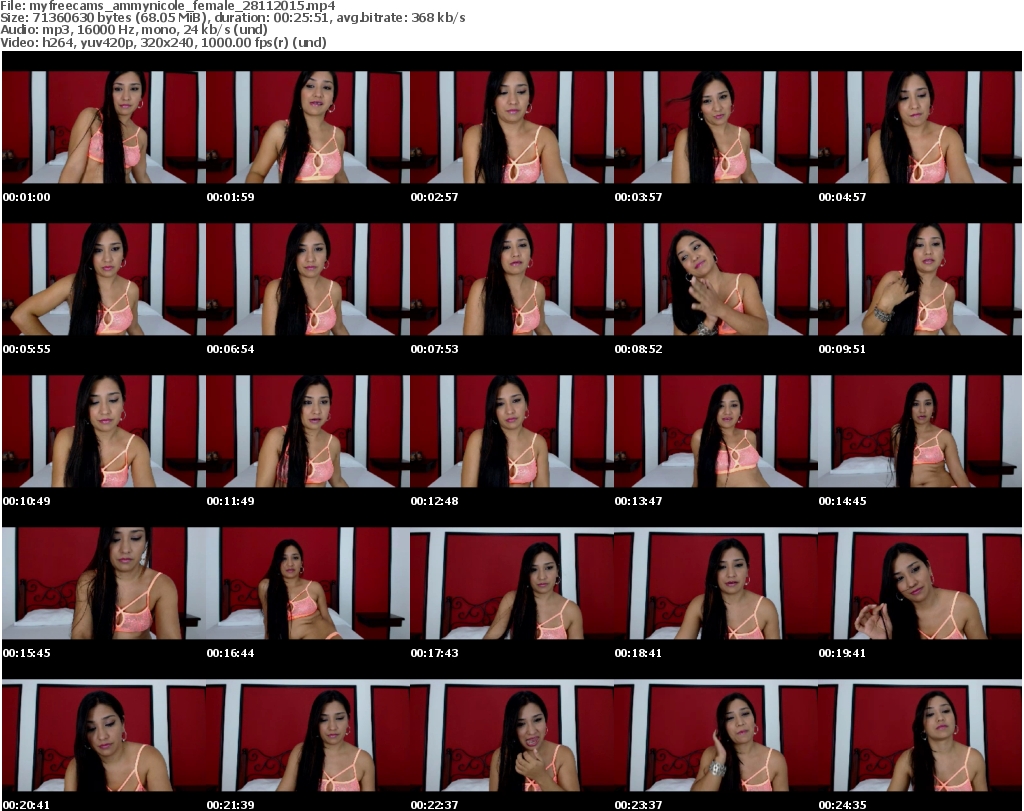Pick the frame above 00:15:45
This screenshot has height=811, width=1024.
point(104,583)
